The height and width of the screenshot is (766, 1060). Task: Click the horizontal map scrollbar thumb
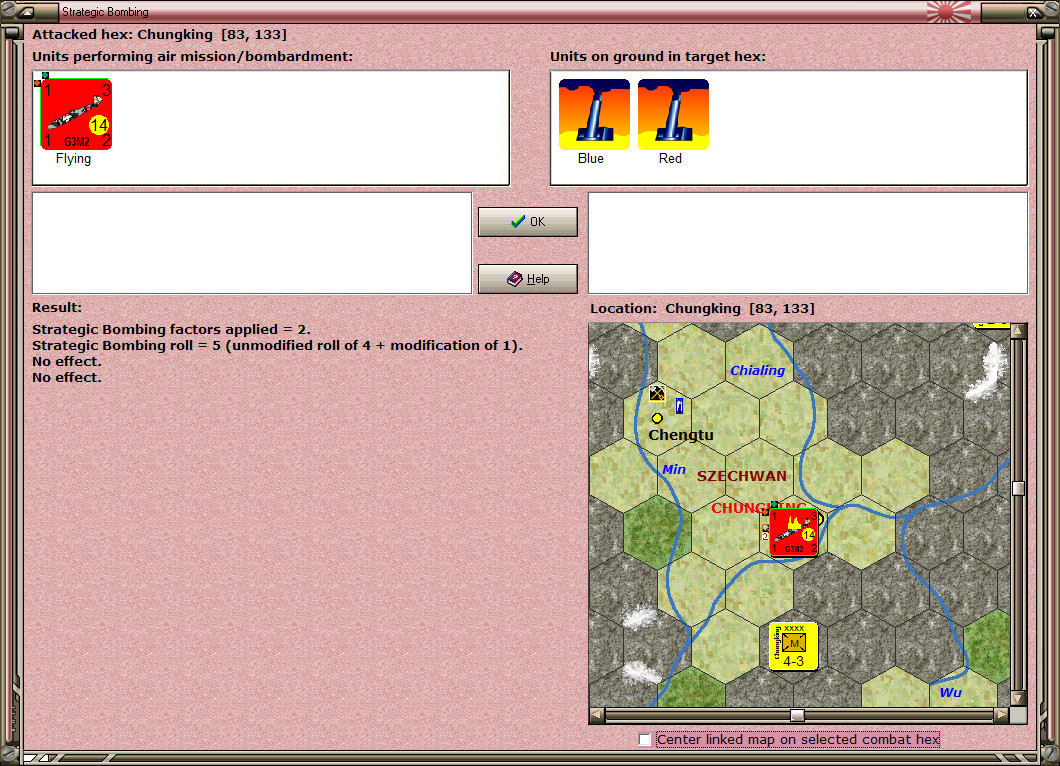(x=798, y=715)
